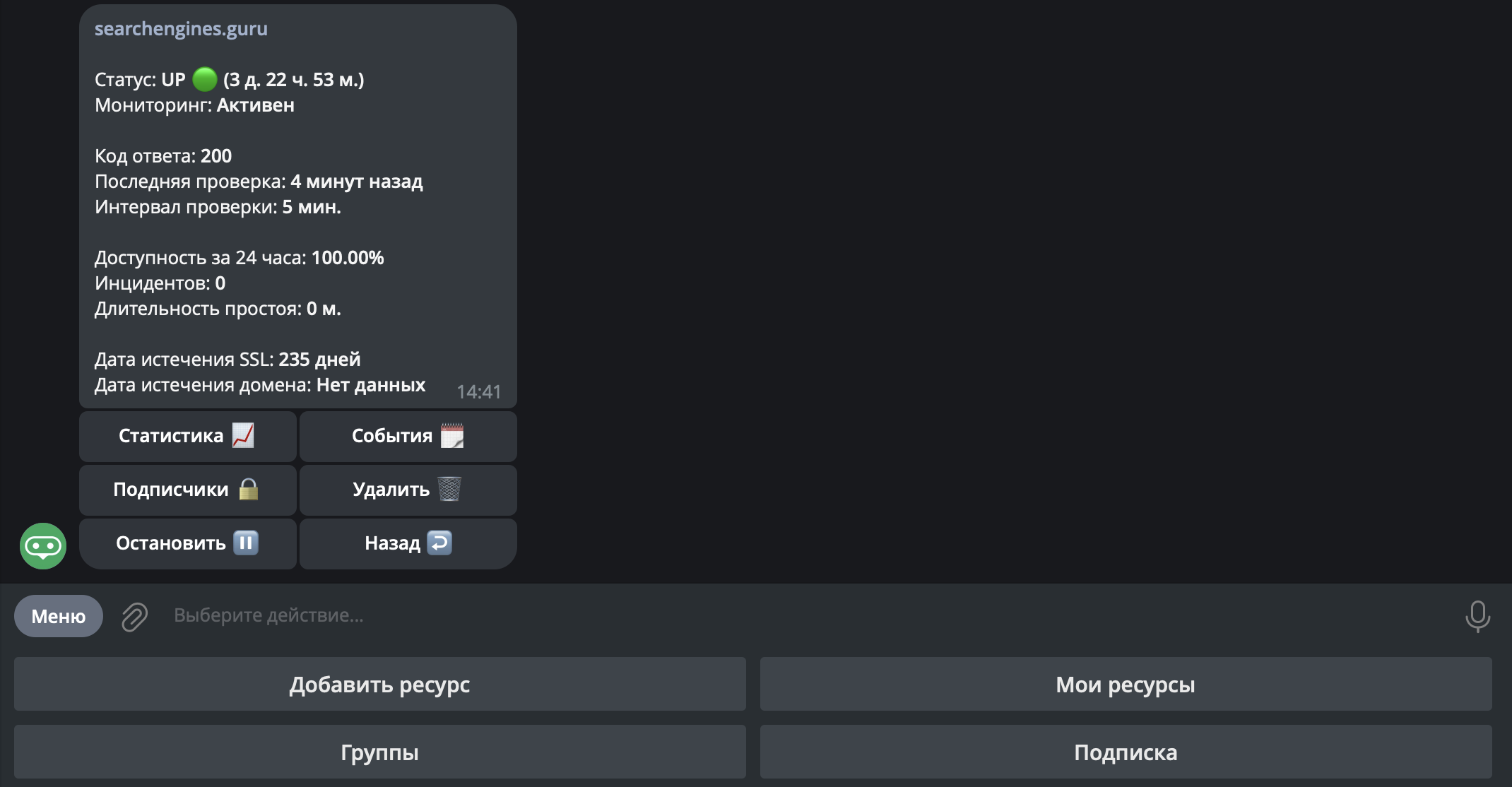Viewport: 1512px width, 787px height.
Task: Click the return arrow icon on Назад
Action: click(x=439, y=543)
